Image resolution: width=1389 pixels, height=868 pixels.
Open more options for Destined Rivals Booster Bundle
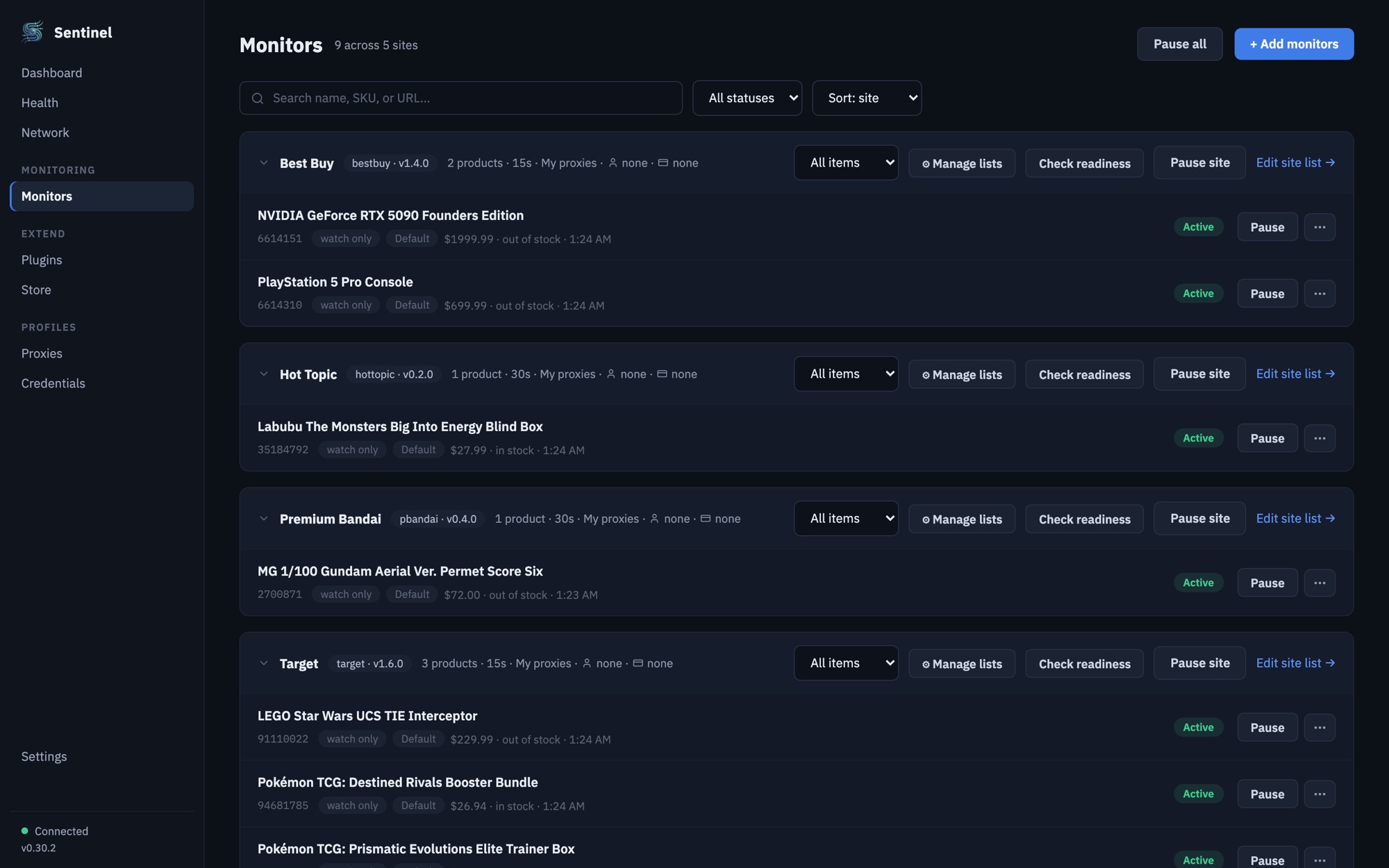[1320, 794]
